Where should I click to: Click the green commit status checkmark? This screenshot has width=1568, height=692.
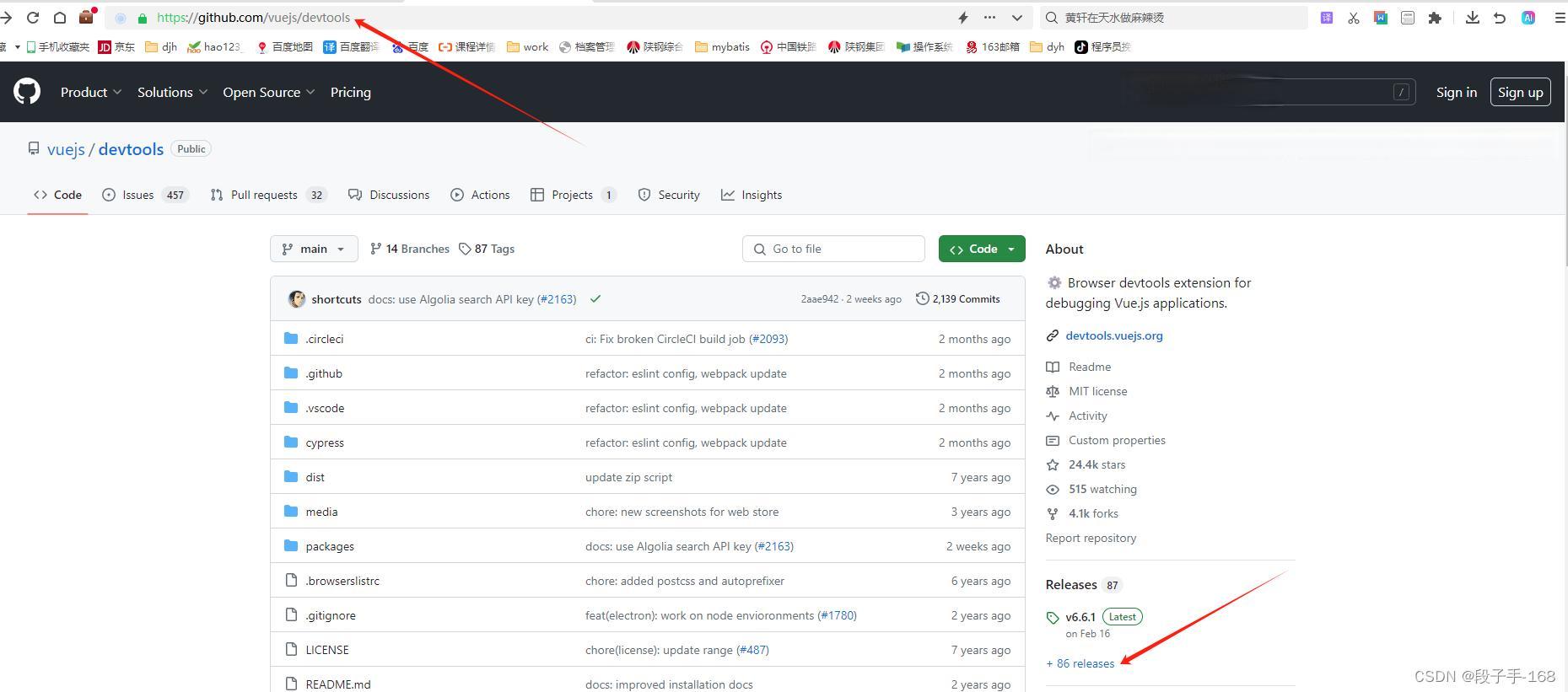[595, 299]
